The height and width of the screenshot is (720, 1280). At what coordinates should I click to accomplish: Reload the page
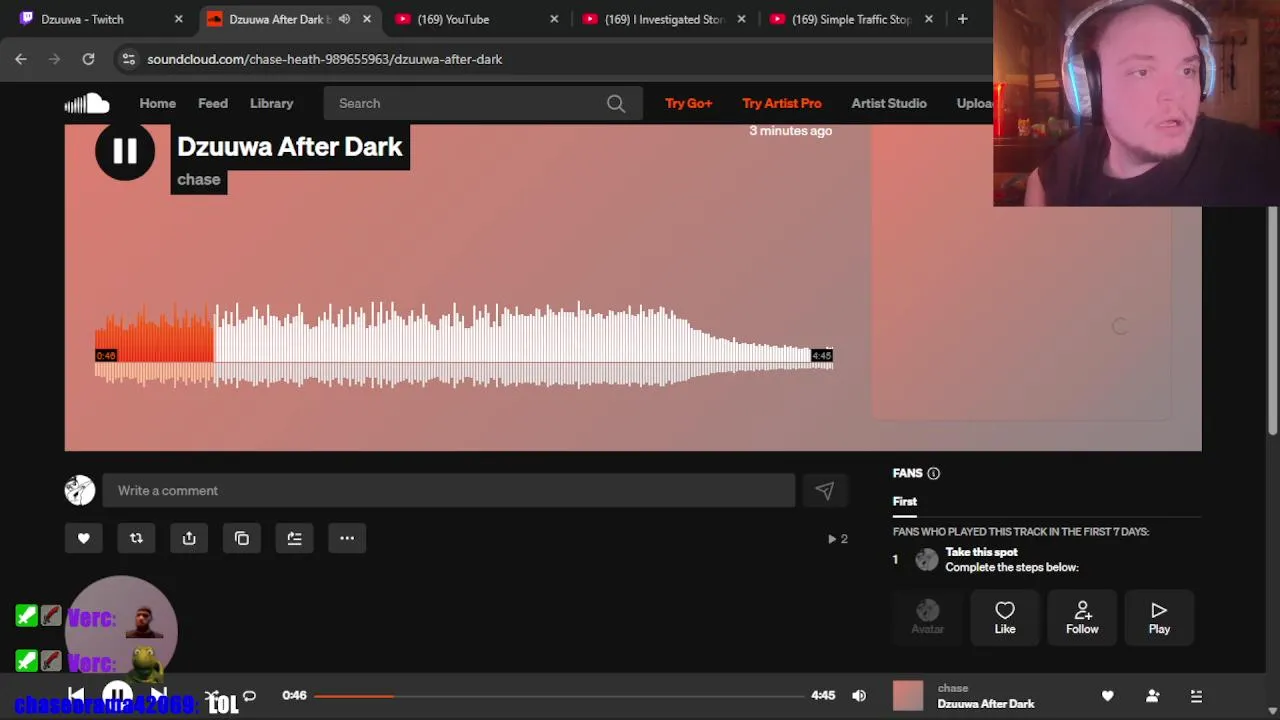pyautogui.click(x=88, y=59)
